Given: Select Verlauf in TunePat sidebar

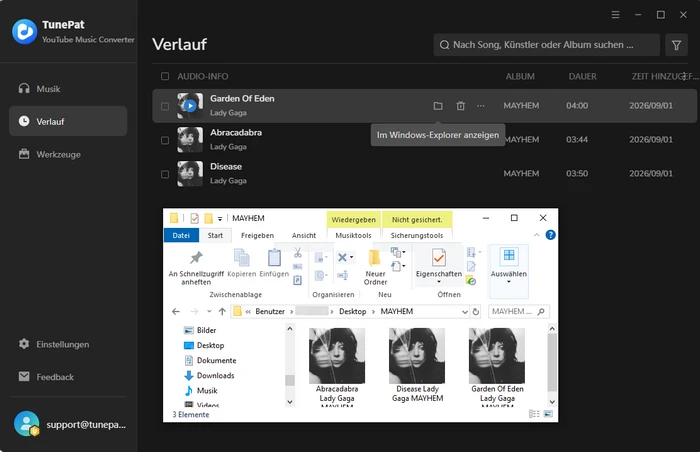Looking at the screenshot, I should click(68, 121).
